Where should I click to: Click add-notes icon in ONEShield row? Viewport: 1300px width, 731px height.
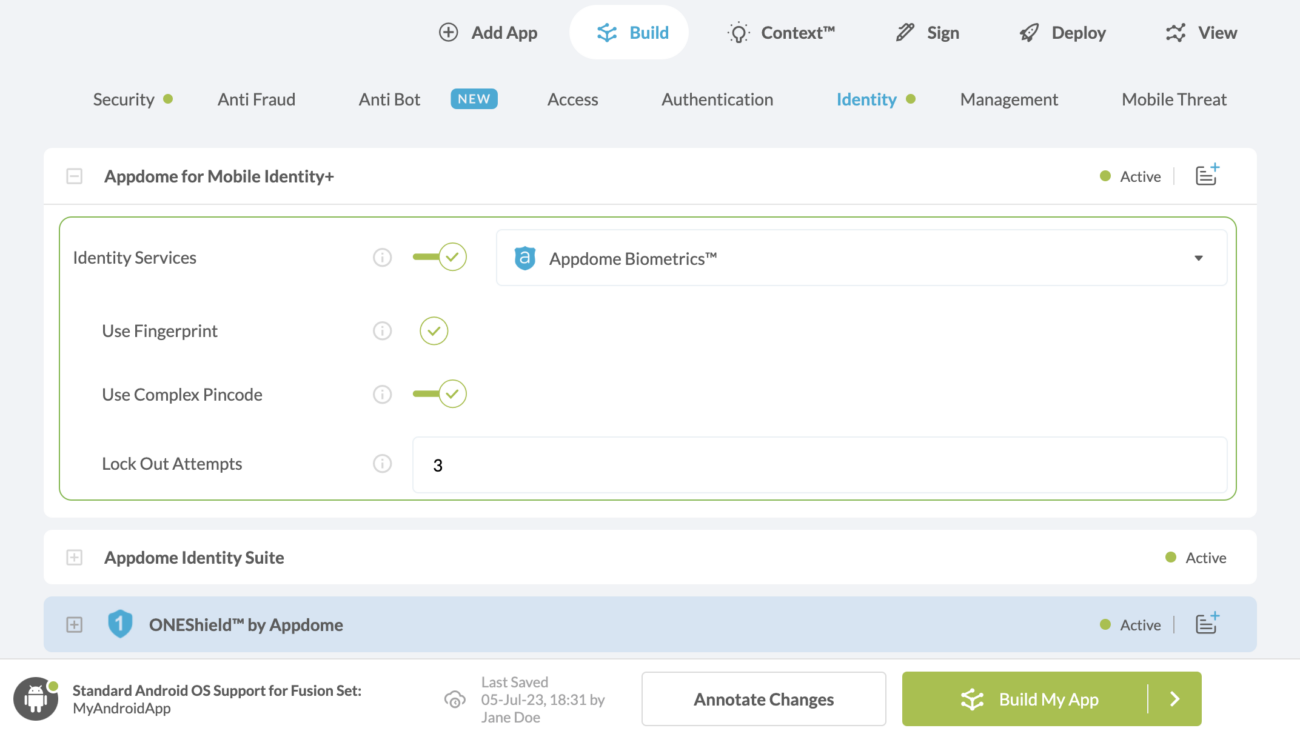(x=1207, y=625)
